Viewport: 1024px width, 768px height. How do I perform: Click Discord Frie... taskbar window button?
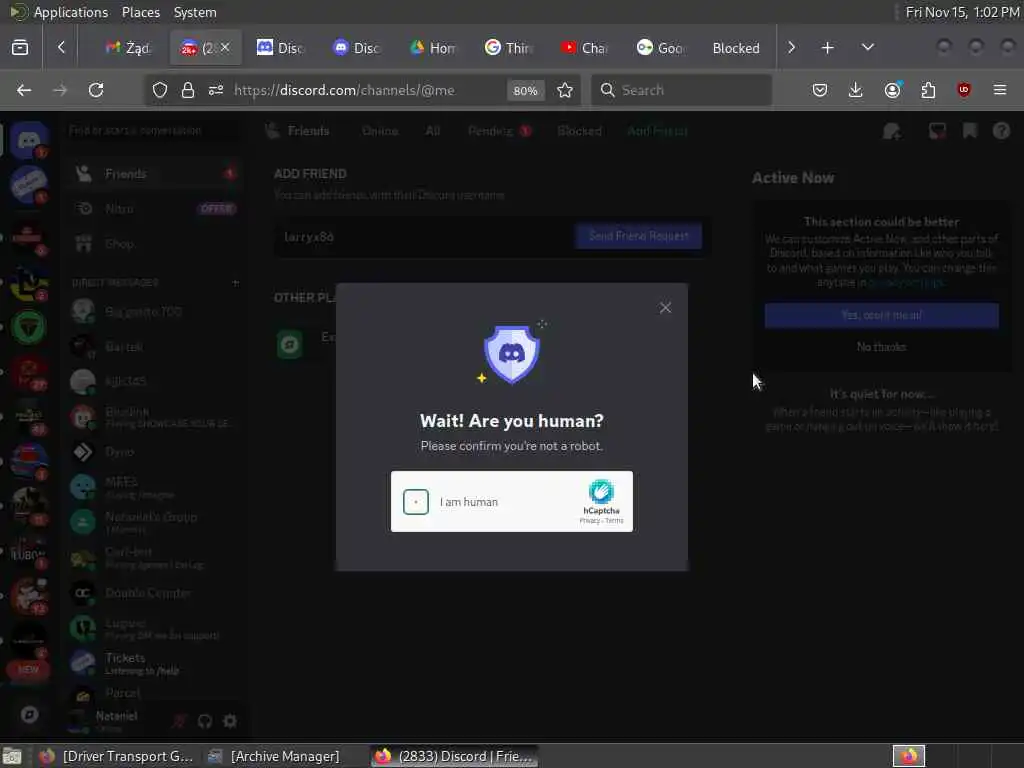[455, 756]
